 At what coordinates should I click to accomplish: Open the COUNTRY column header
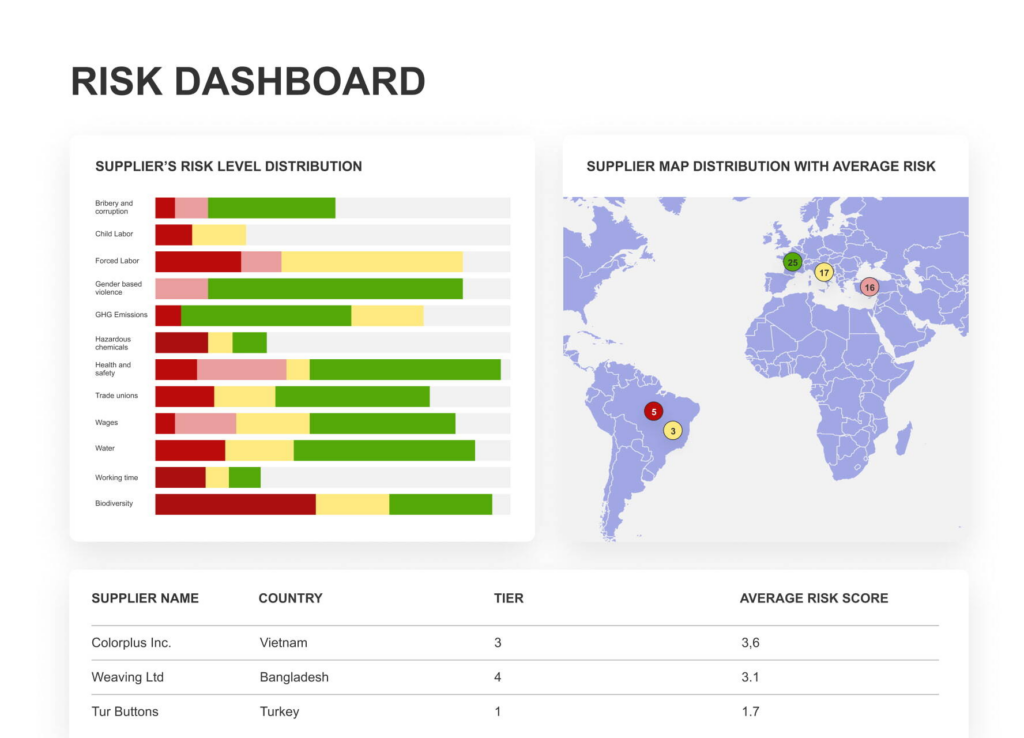tap(290, 598)
